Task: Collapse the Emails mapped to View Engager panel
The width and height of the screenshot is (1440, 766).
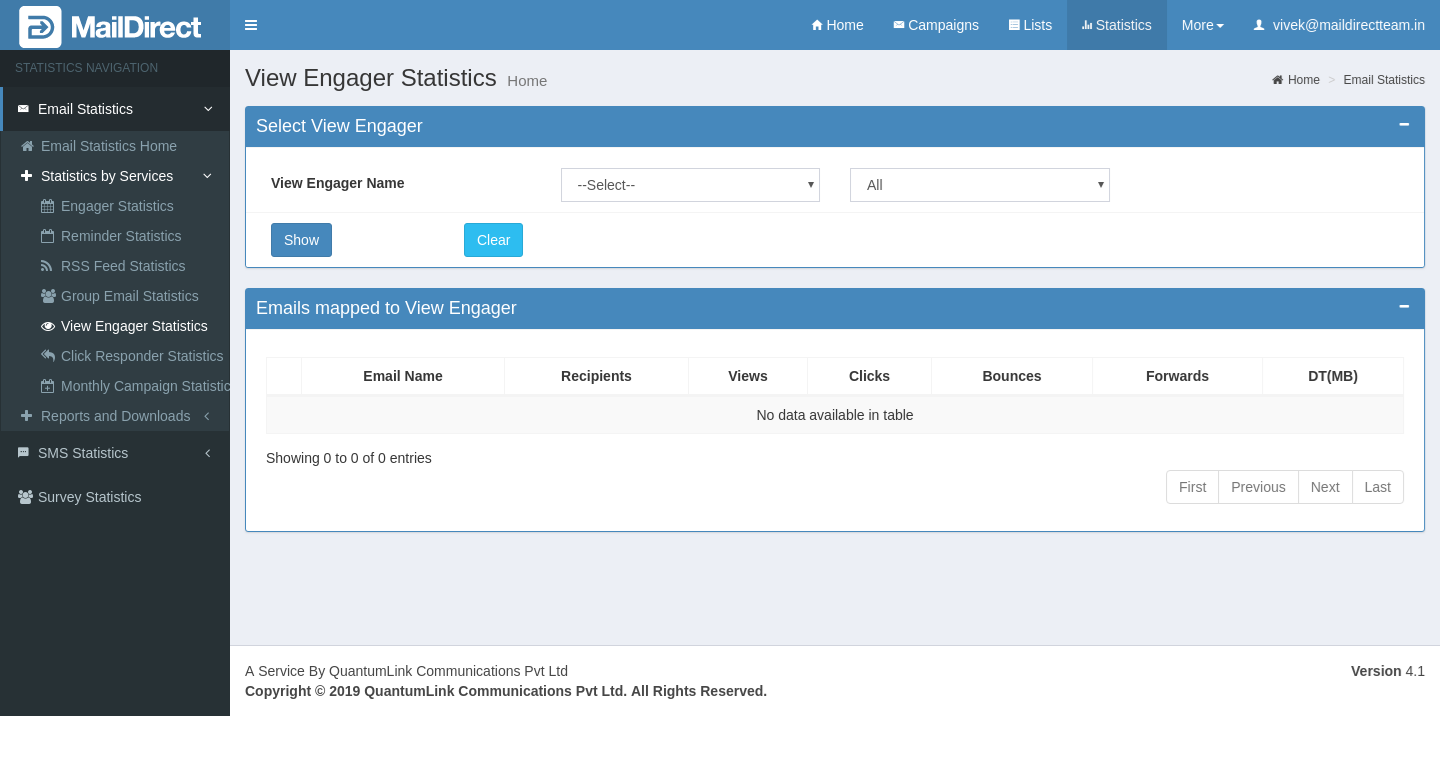Action: pyautogui.click(x=1404, y=307)
